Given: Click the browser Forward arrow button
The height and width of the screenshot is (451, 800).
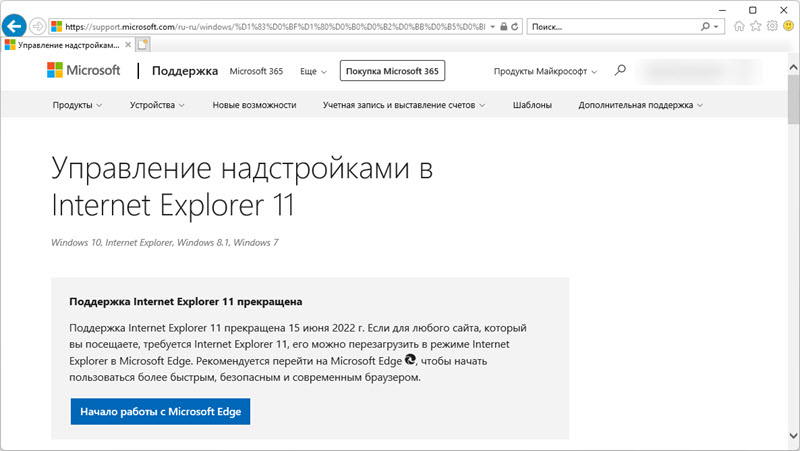Looking at the screenshot, I should pyautogui.click(x=38, y=26).
